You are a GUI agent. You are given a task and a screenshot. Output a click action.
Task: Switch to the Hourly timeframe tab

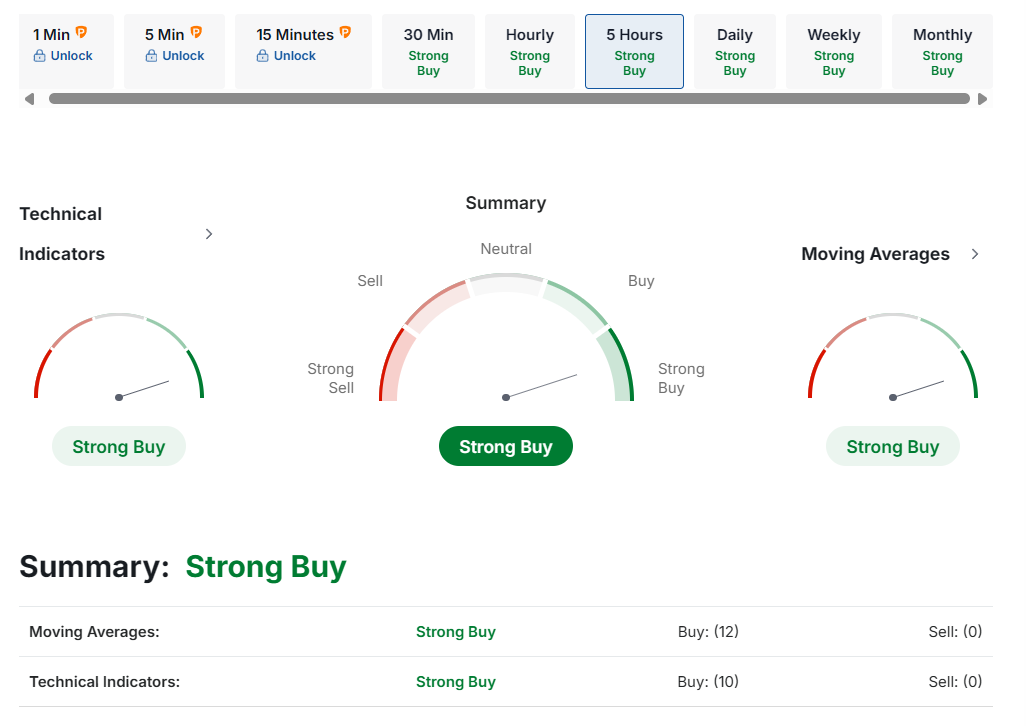(529, 51)
